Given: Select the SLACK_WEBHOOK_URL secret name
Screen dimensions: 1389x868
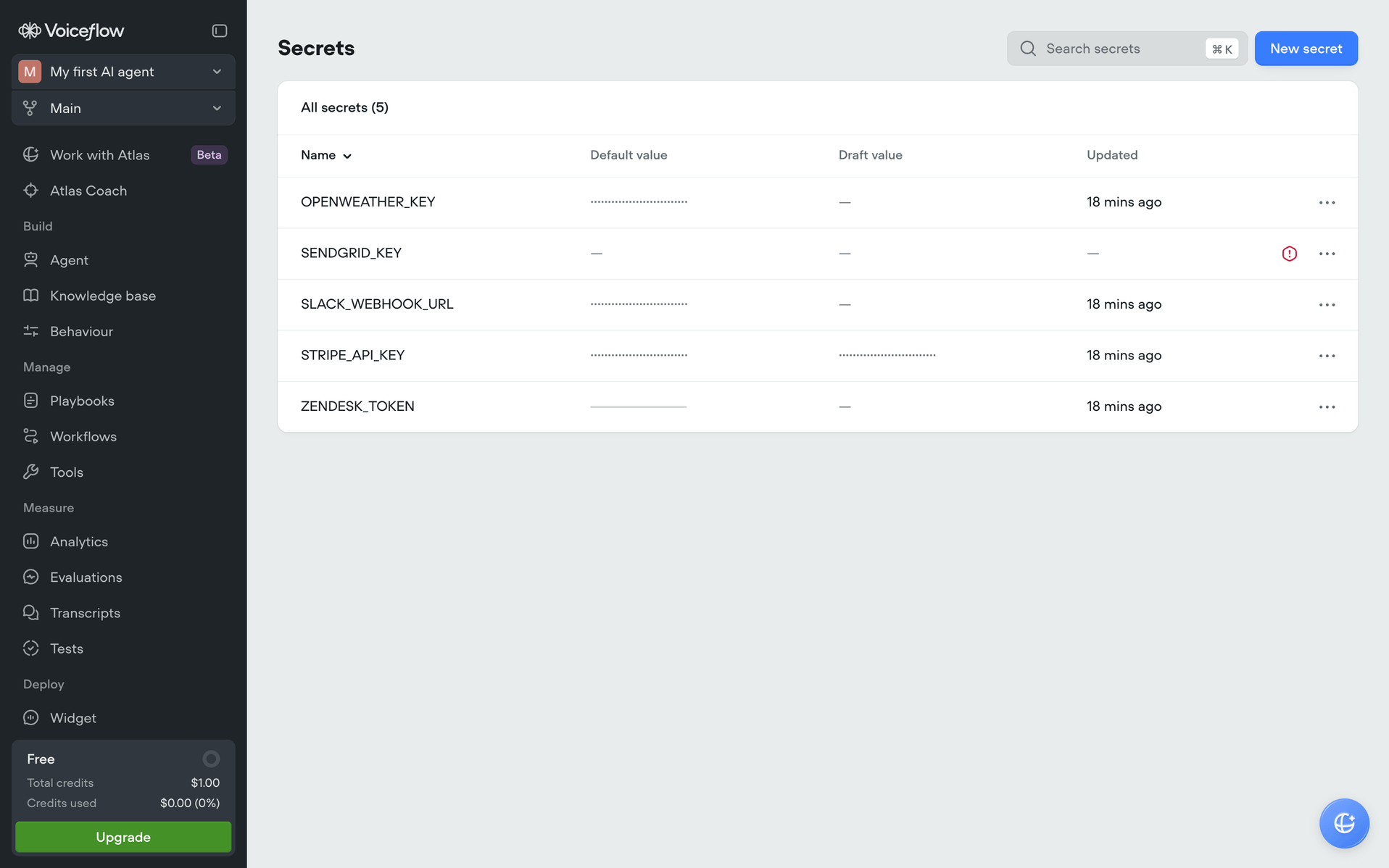Looking at the screenshot, I should coord(377,304).
